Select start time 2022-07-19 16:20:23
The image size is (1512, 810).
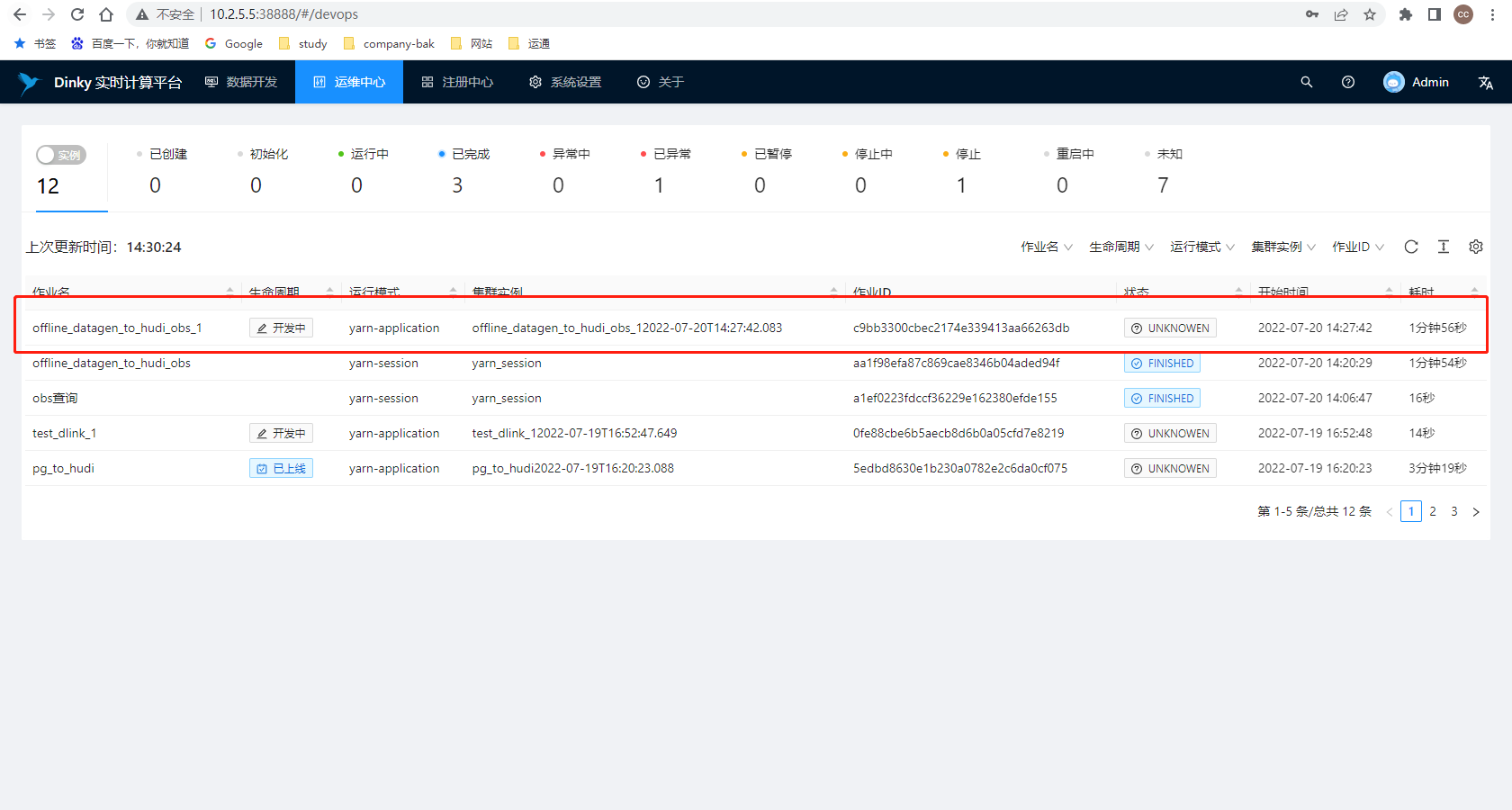1315,468
